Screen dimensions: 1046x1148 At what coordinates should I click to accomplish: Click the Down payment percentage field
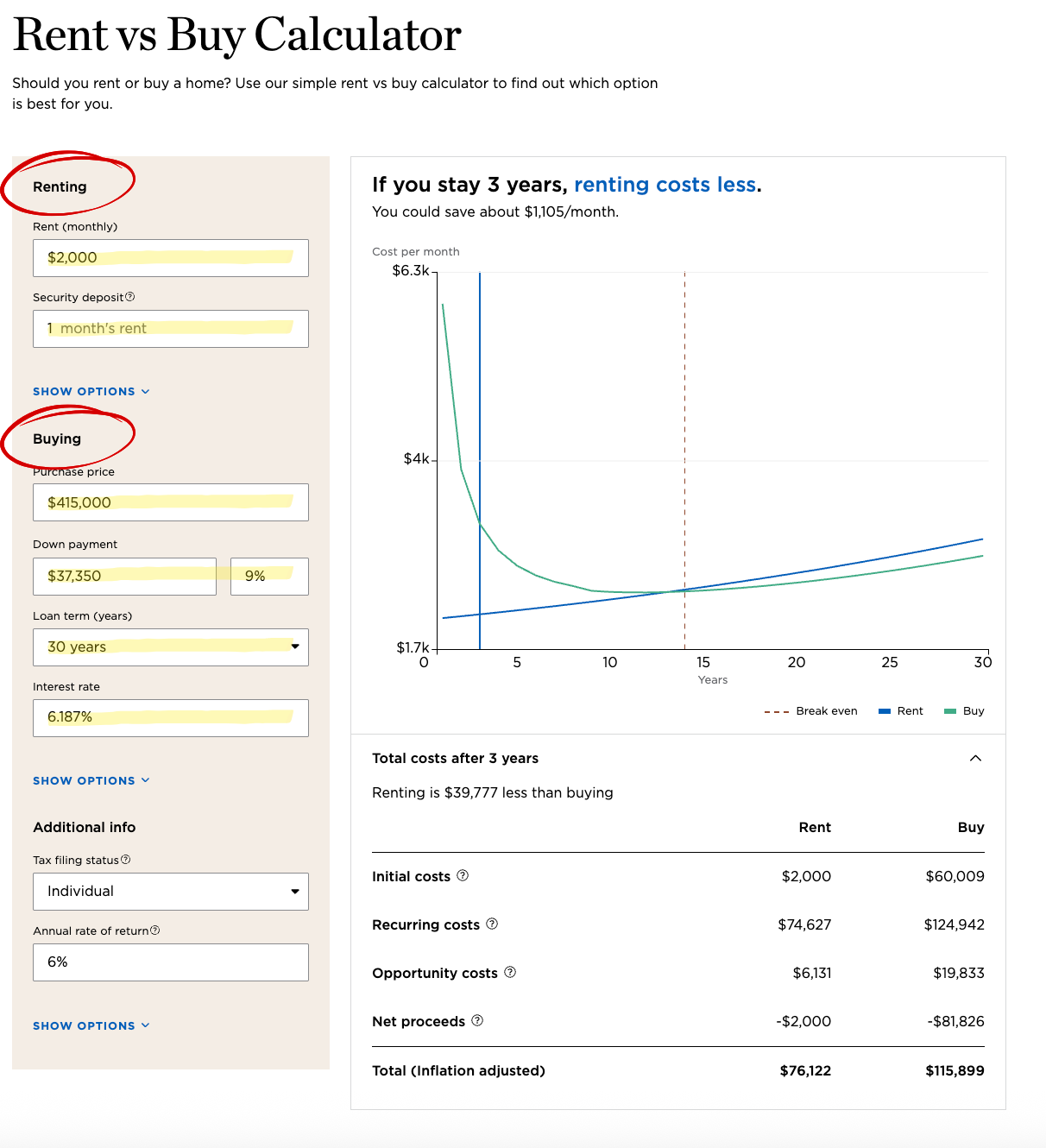click(x=269, y=577)
